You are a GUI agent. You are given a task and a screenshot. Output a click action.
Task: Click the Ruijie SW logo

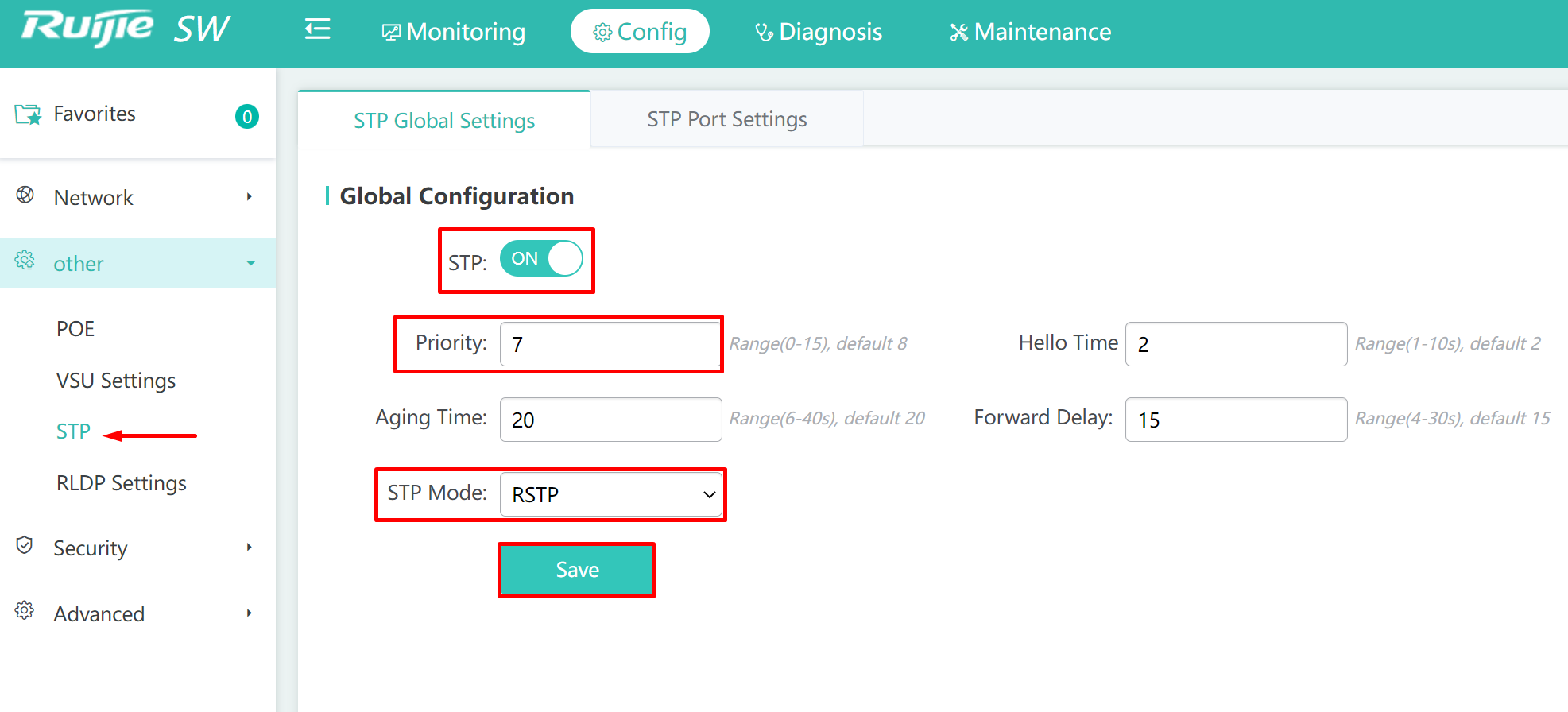126,29
